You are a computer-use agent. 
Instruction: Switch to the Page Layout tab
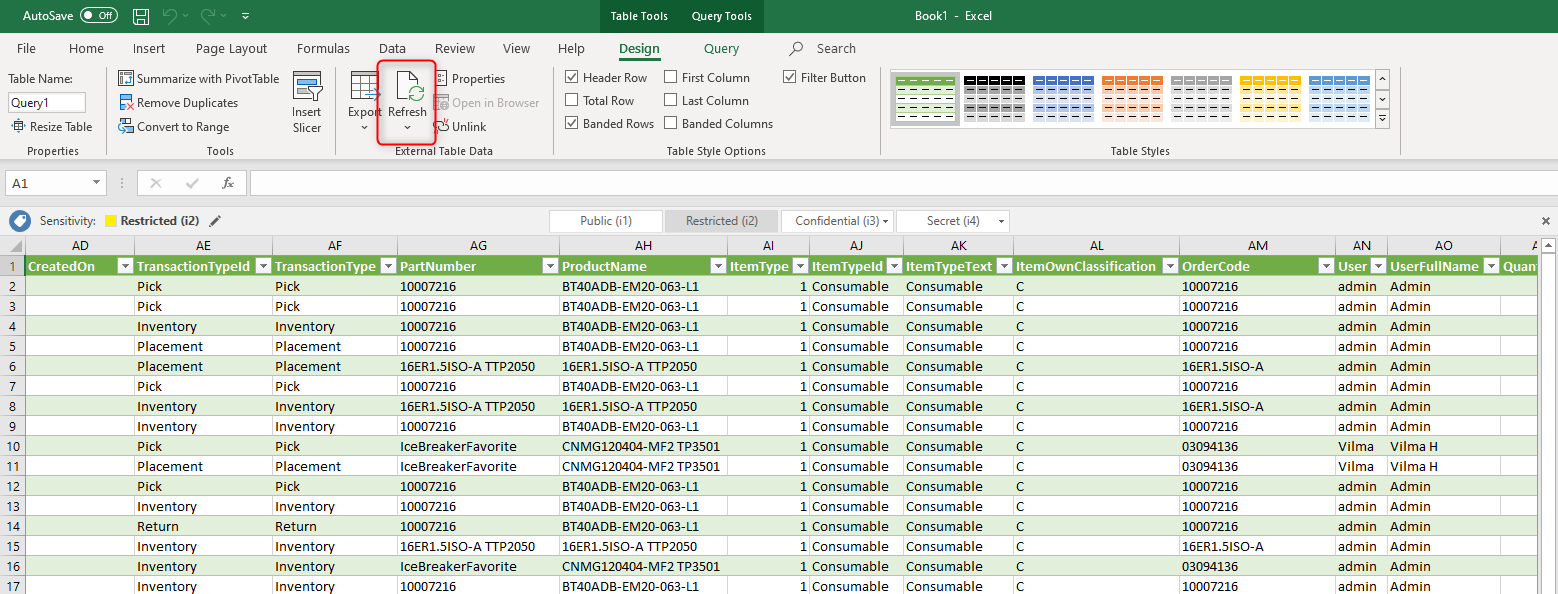click(232, 48)
